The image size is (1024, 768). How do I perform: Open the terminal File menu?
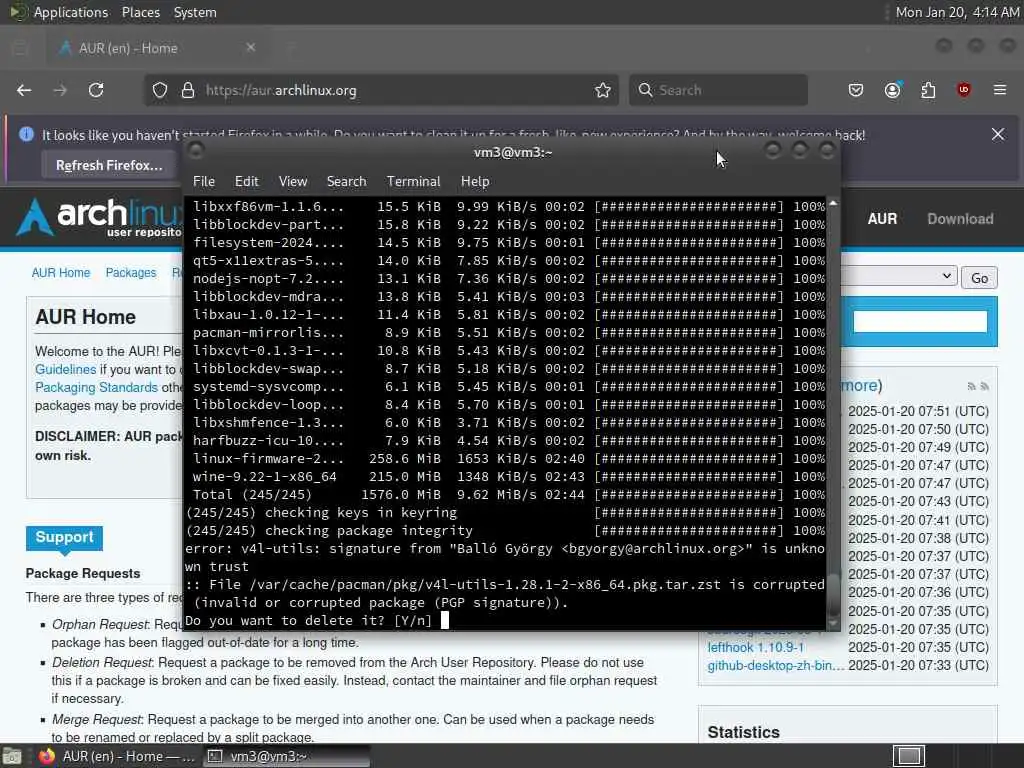point(204,182)
